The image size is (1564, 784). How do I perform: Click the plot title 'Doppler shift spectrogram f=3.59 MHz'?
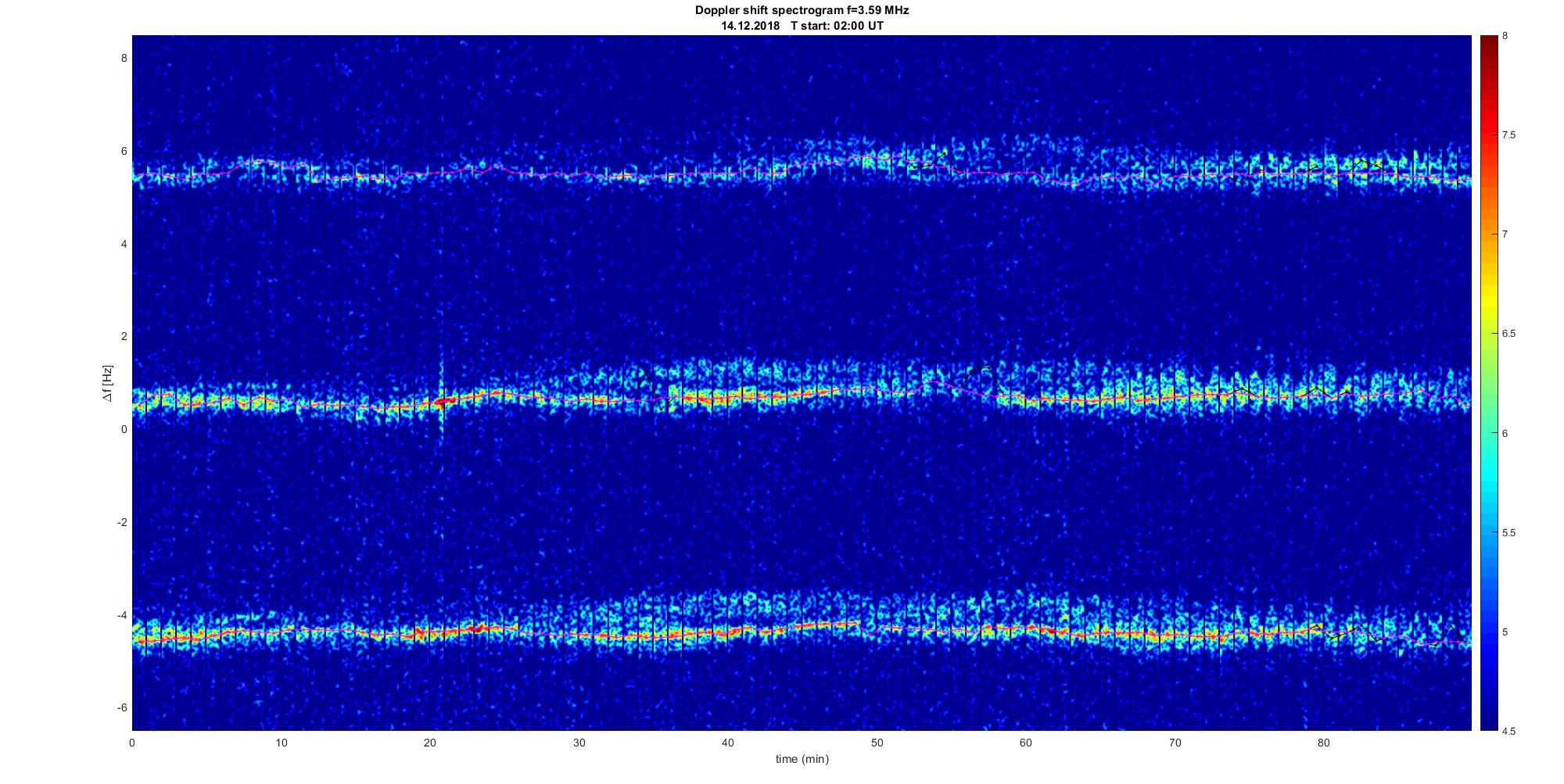pyautogui.click(x=802, y=11)
